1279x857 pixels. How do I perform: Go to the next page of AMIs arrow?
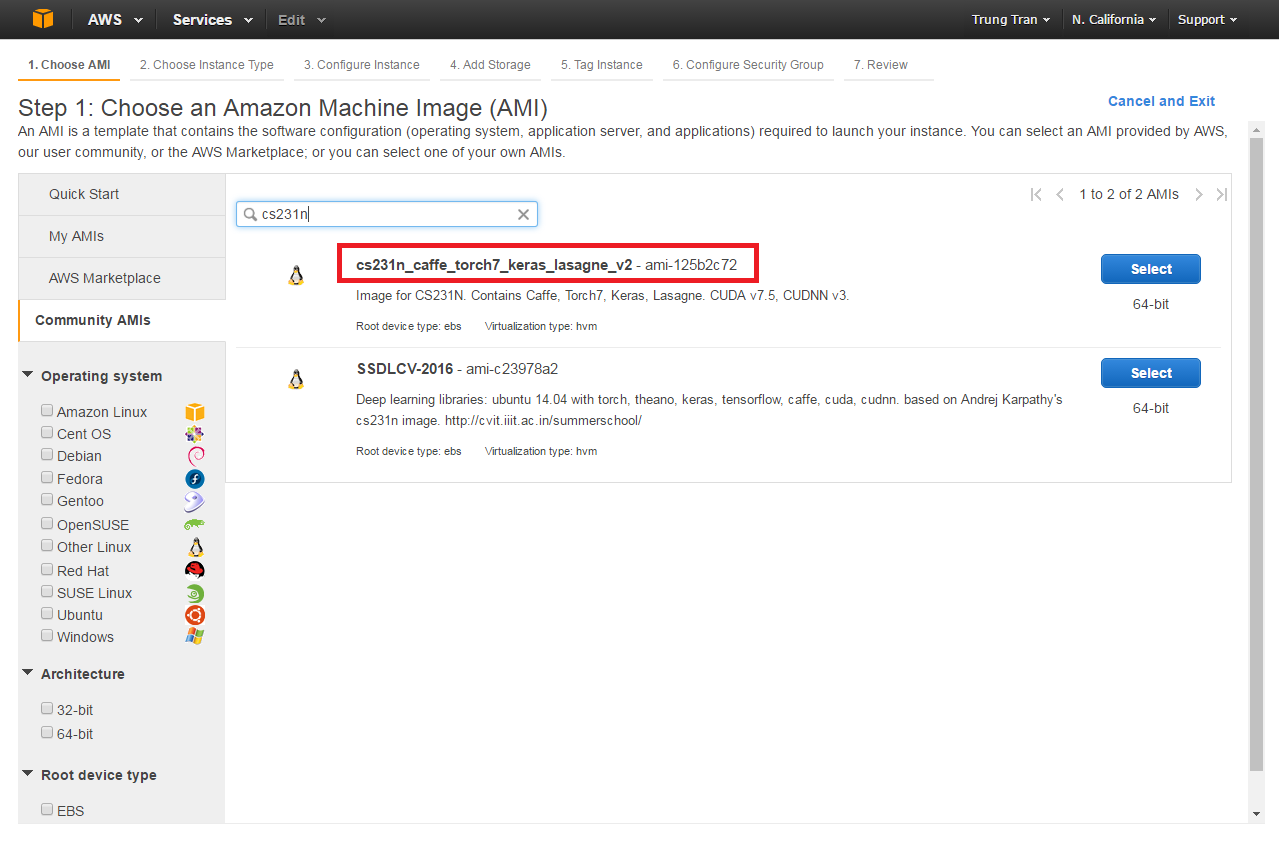(x=1199, y=194)
